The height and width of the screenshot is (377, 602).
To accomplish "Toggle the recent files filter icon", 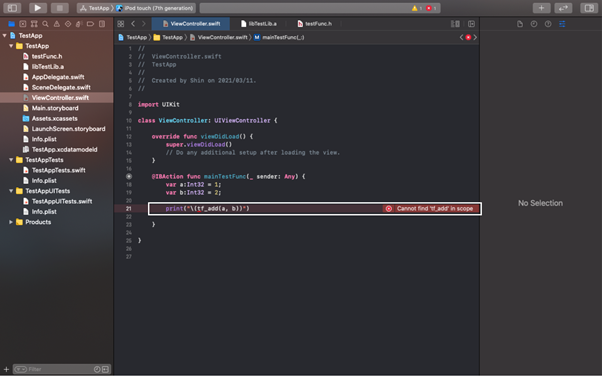I will pos(97,369).
